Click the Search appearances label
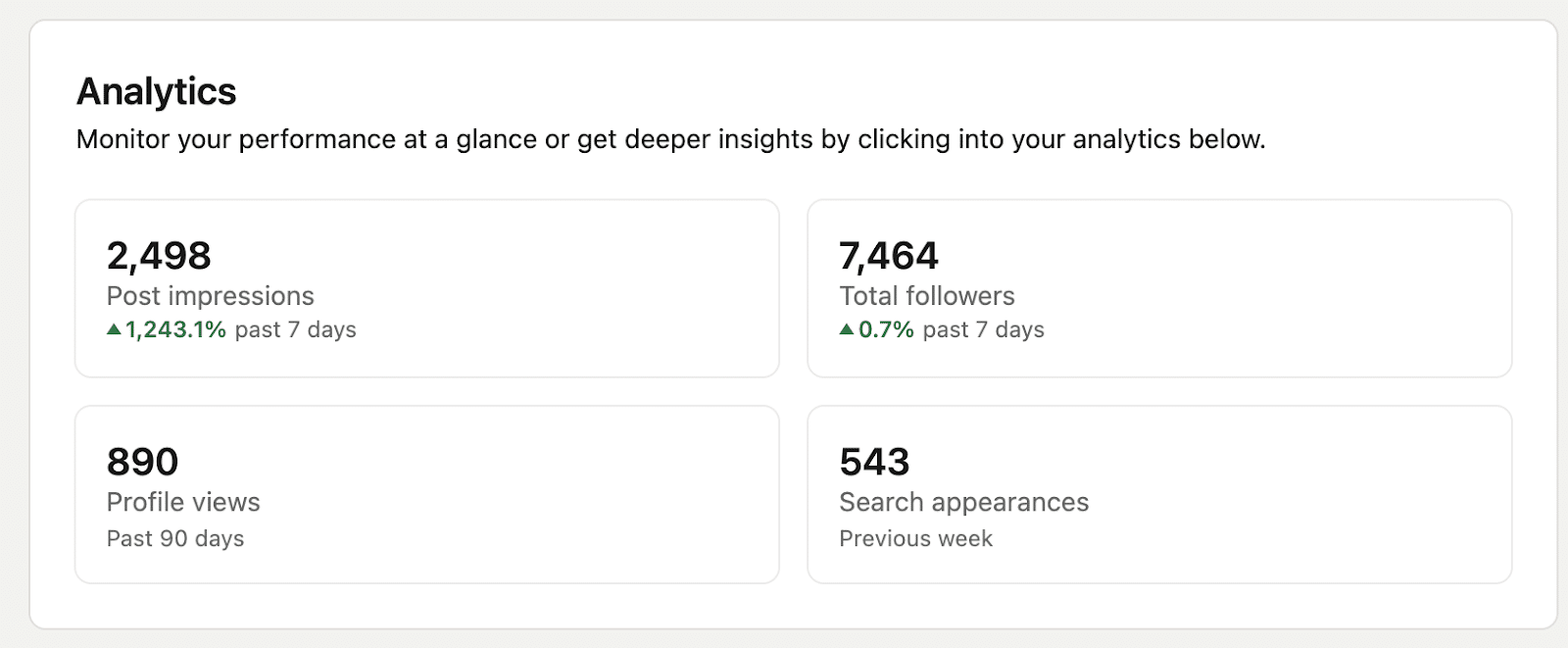This screenshot has height=648, width=1568. [963, 502]
